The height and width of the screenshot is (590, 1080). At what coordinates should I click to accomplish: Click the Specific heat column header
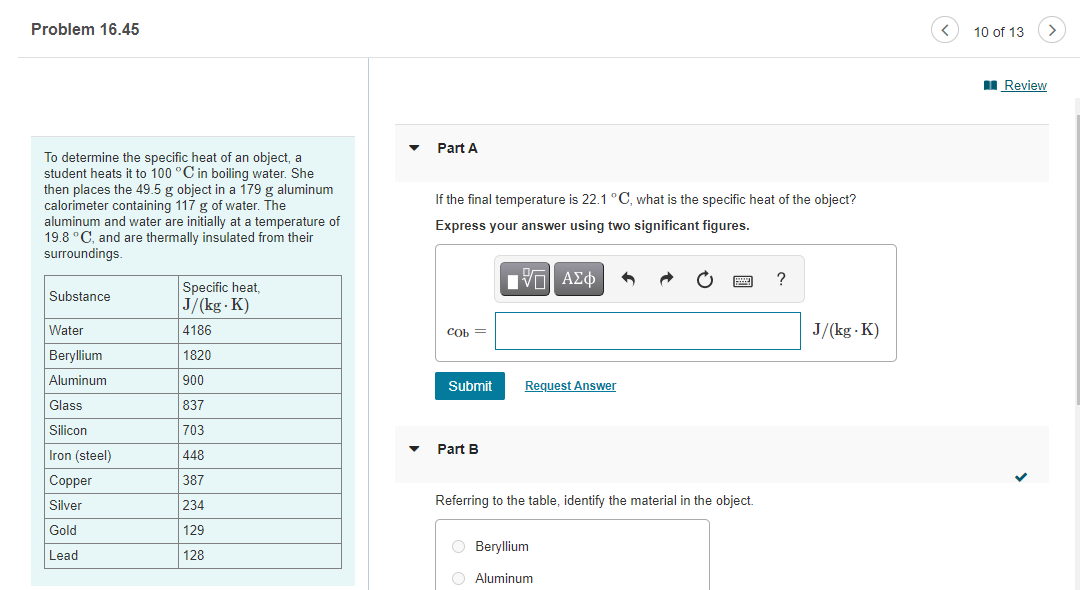coord(260,297)
